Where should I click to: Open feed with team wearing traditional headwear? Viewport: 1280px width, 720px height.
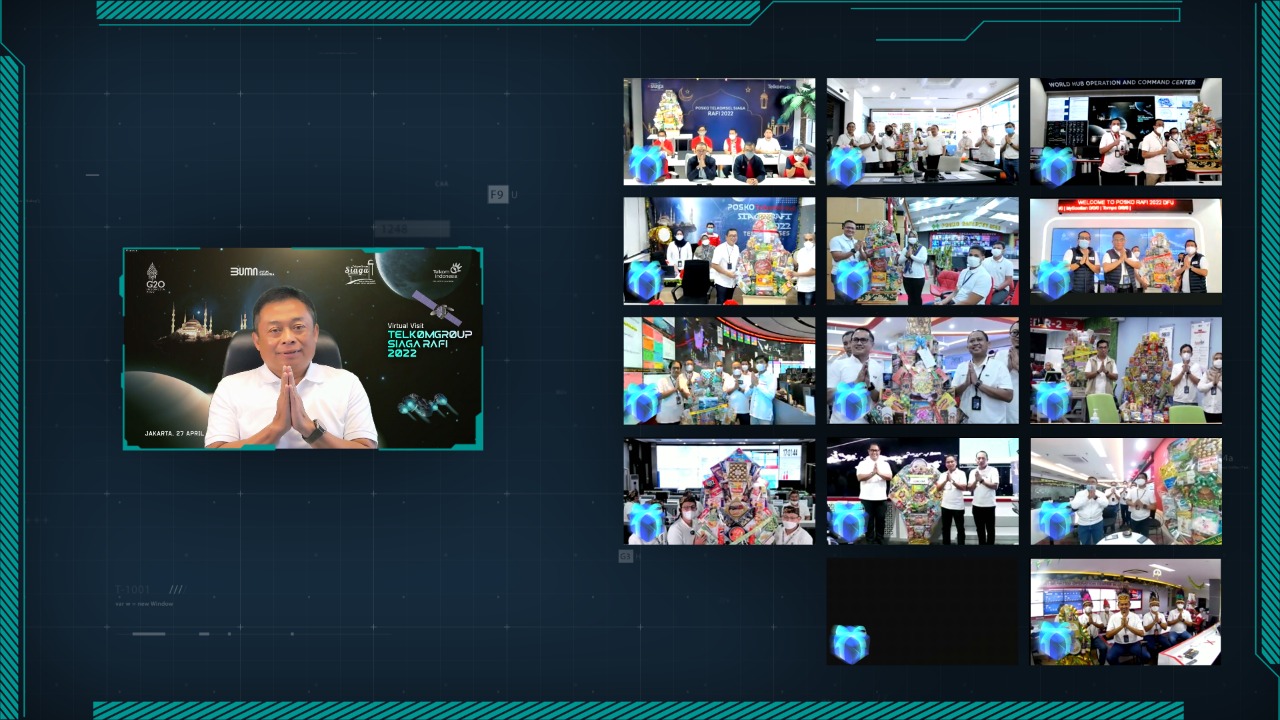(x=1125, y=610)
